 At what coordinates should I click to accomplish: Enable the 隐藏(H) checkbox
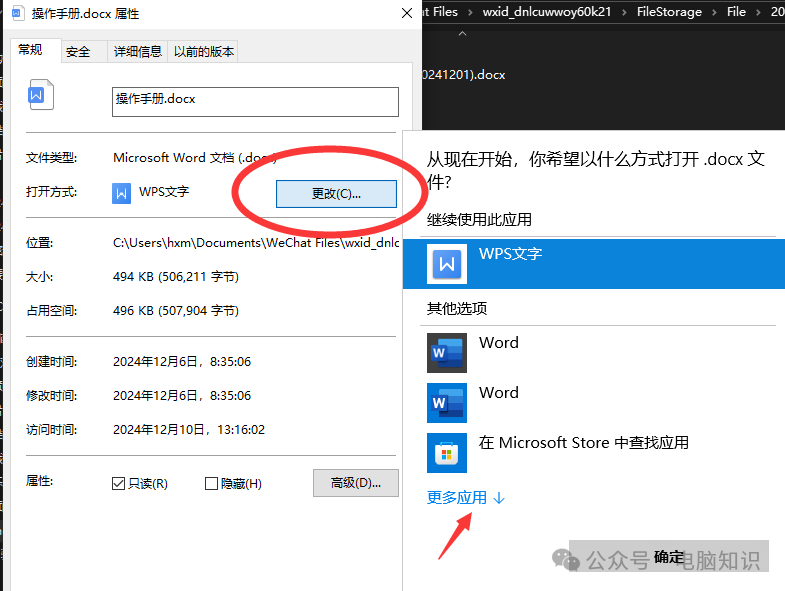[x=211, y=483]
